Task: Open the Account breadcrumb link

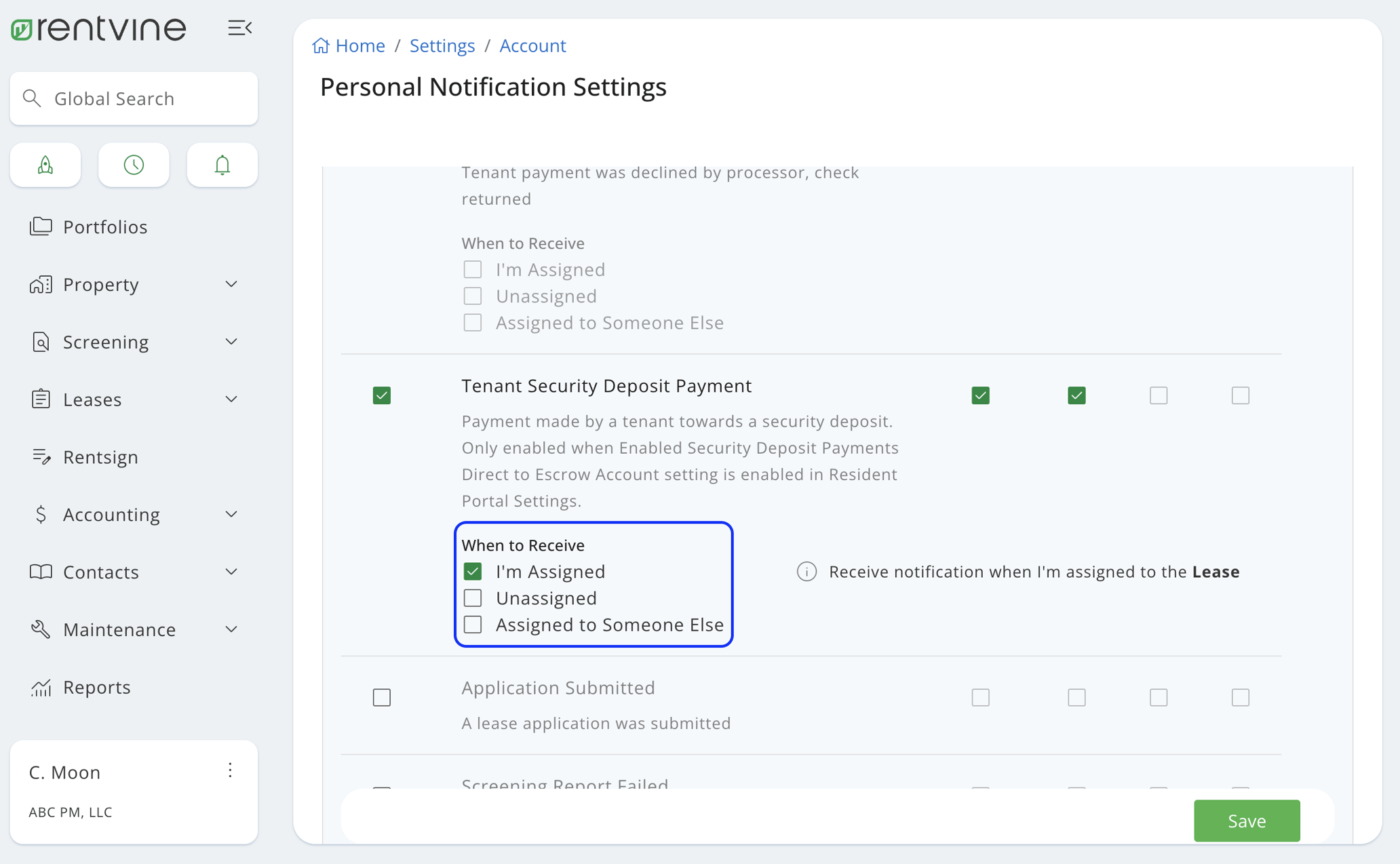Action: 532,45
